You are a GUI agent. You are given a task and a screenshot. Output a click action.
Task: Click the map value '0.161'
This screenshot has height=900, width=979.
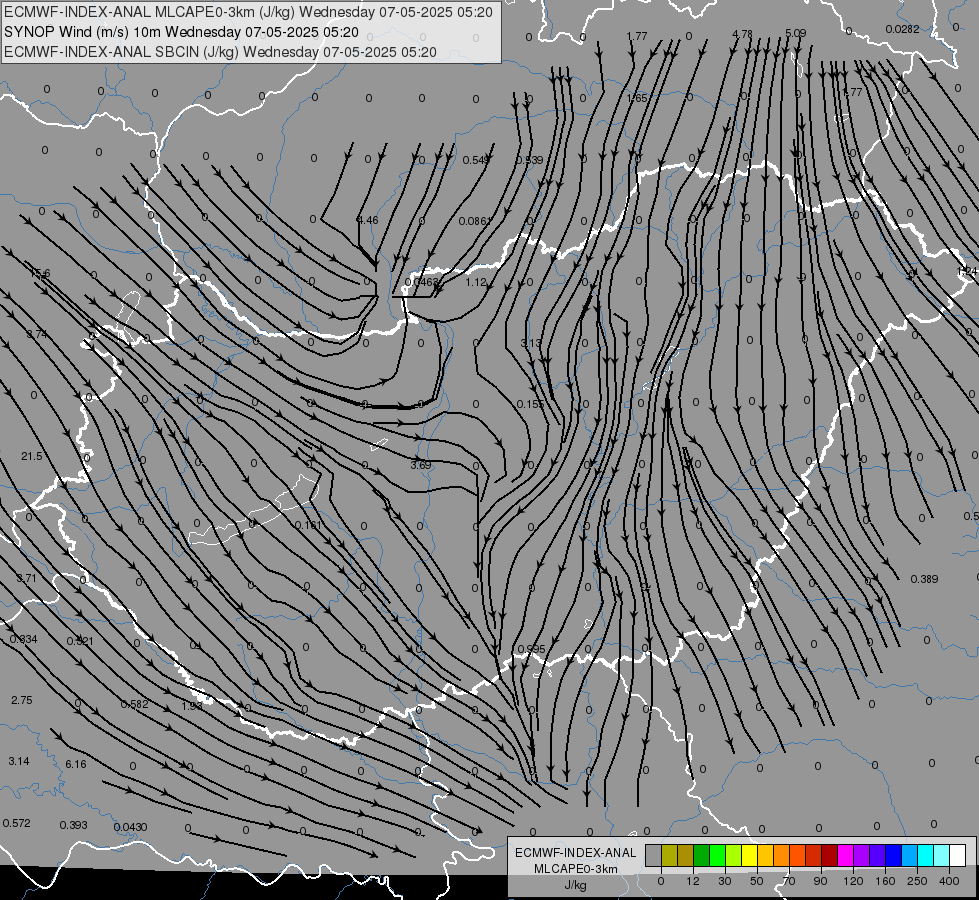click(308, 525)
